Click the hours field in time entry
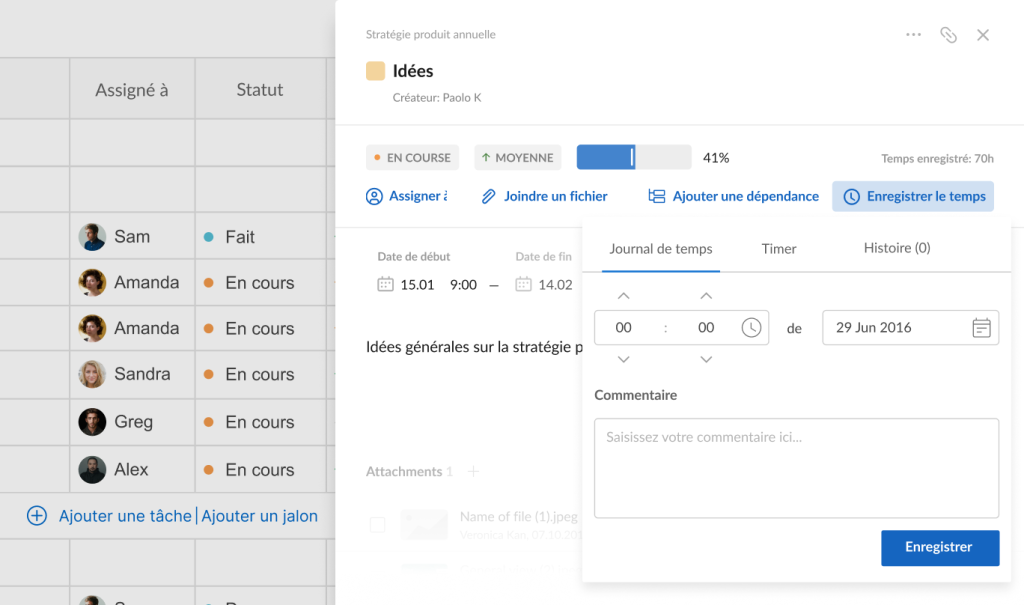This screenshot has height=605, width=1024. point(624,327)
